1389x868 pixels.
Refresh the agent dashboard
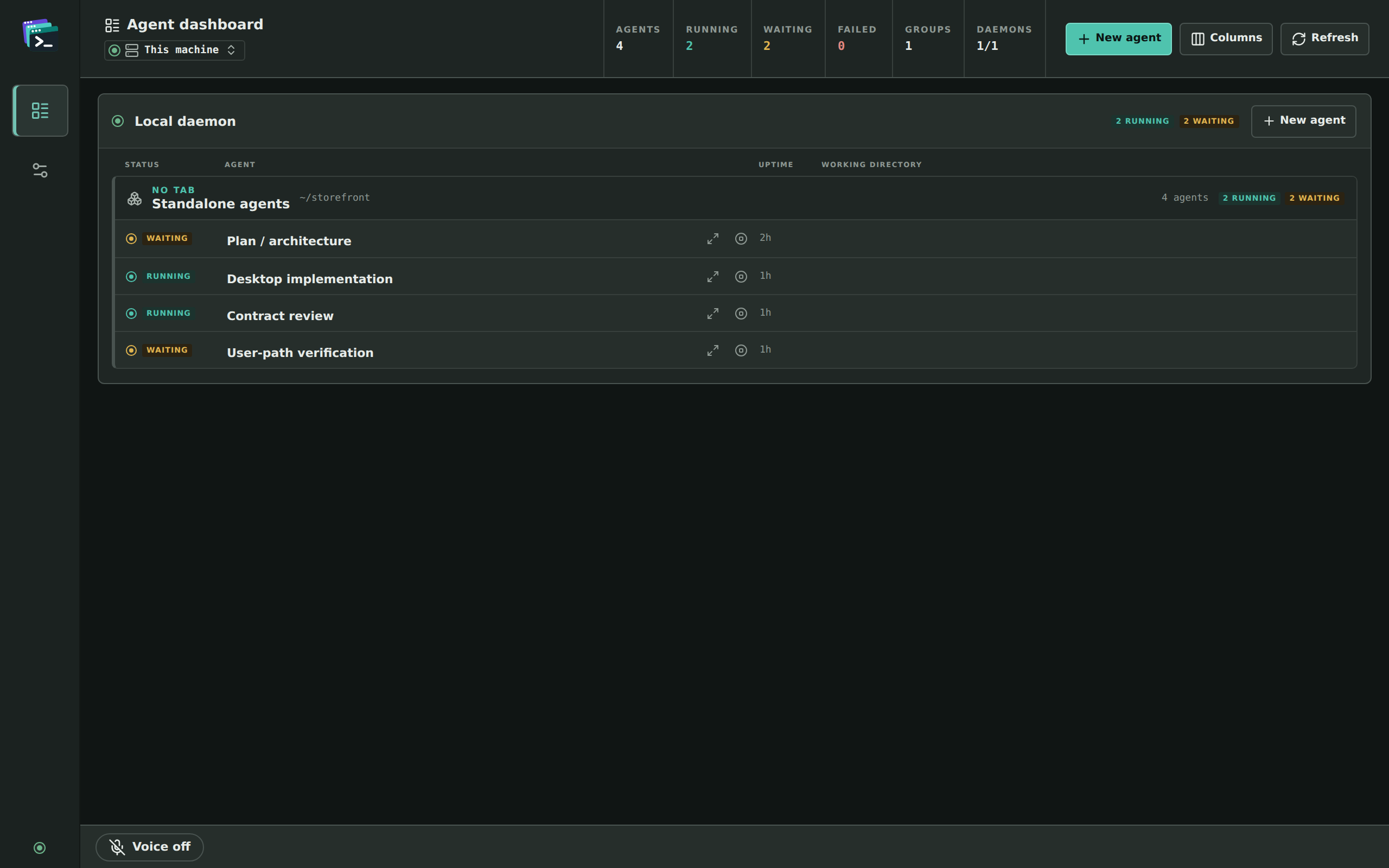(x=1325, y=39)
